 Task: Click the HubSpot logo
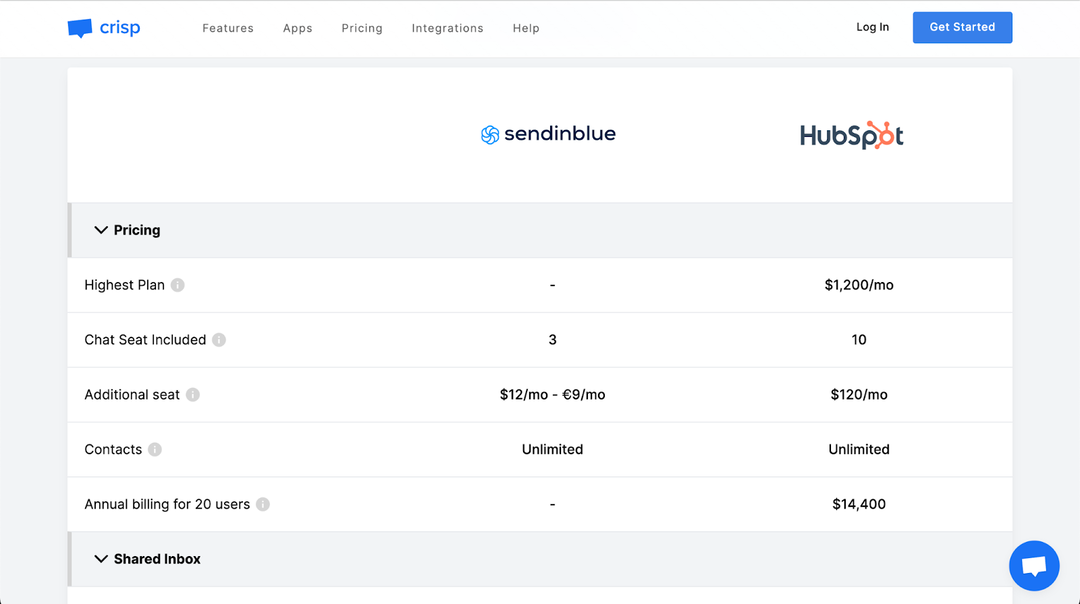click(x=851, y=135)
